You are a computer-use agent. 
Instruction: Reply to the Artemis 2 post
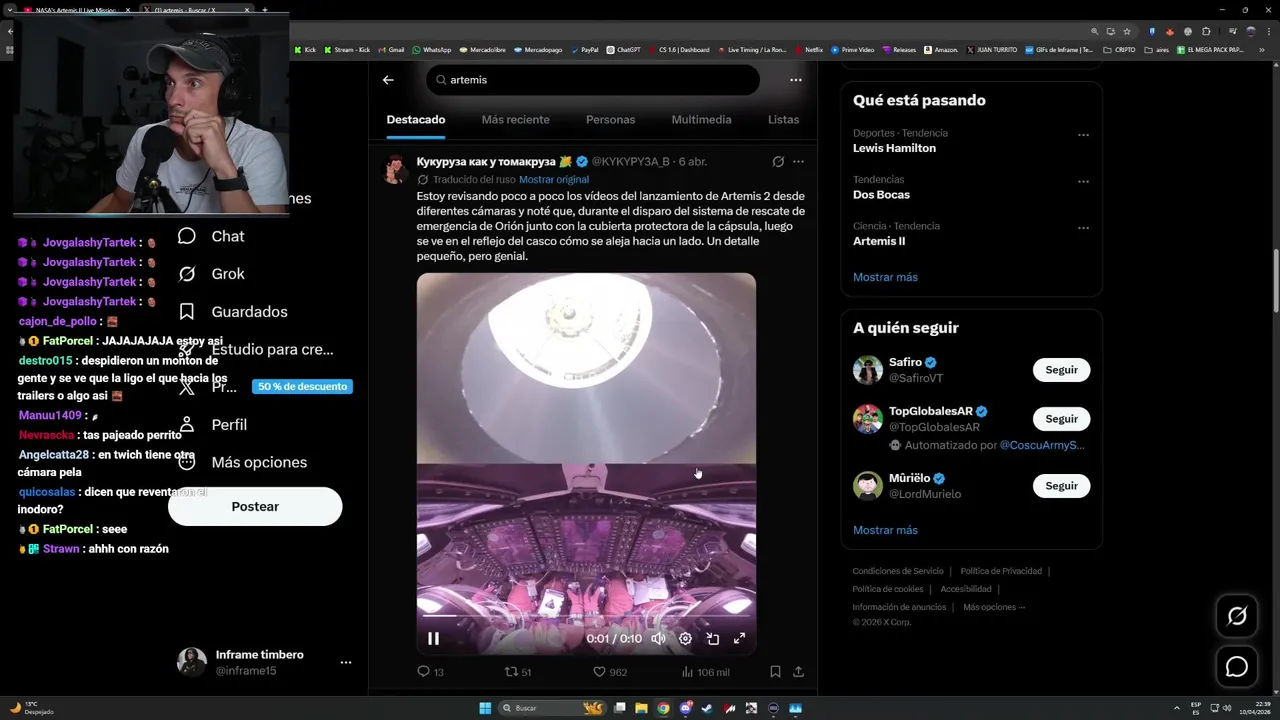(430, 672)
